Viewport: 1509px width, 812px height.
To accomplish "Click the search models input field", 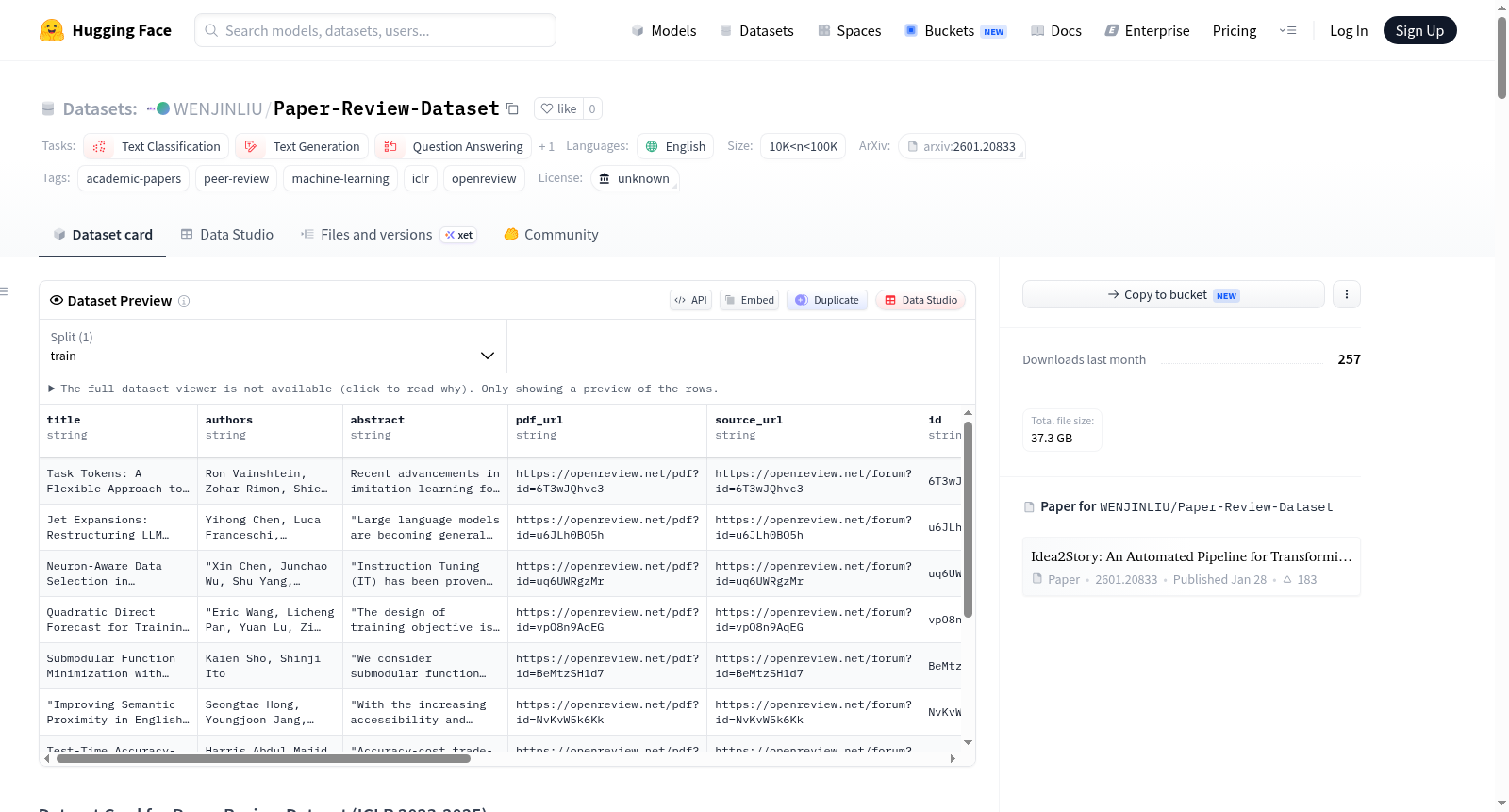I will click(x=375, y=30).
